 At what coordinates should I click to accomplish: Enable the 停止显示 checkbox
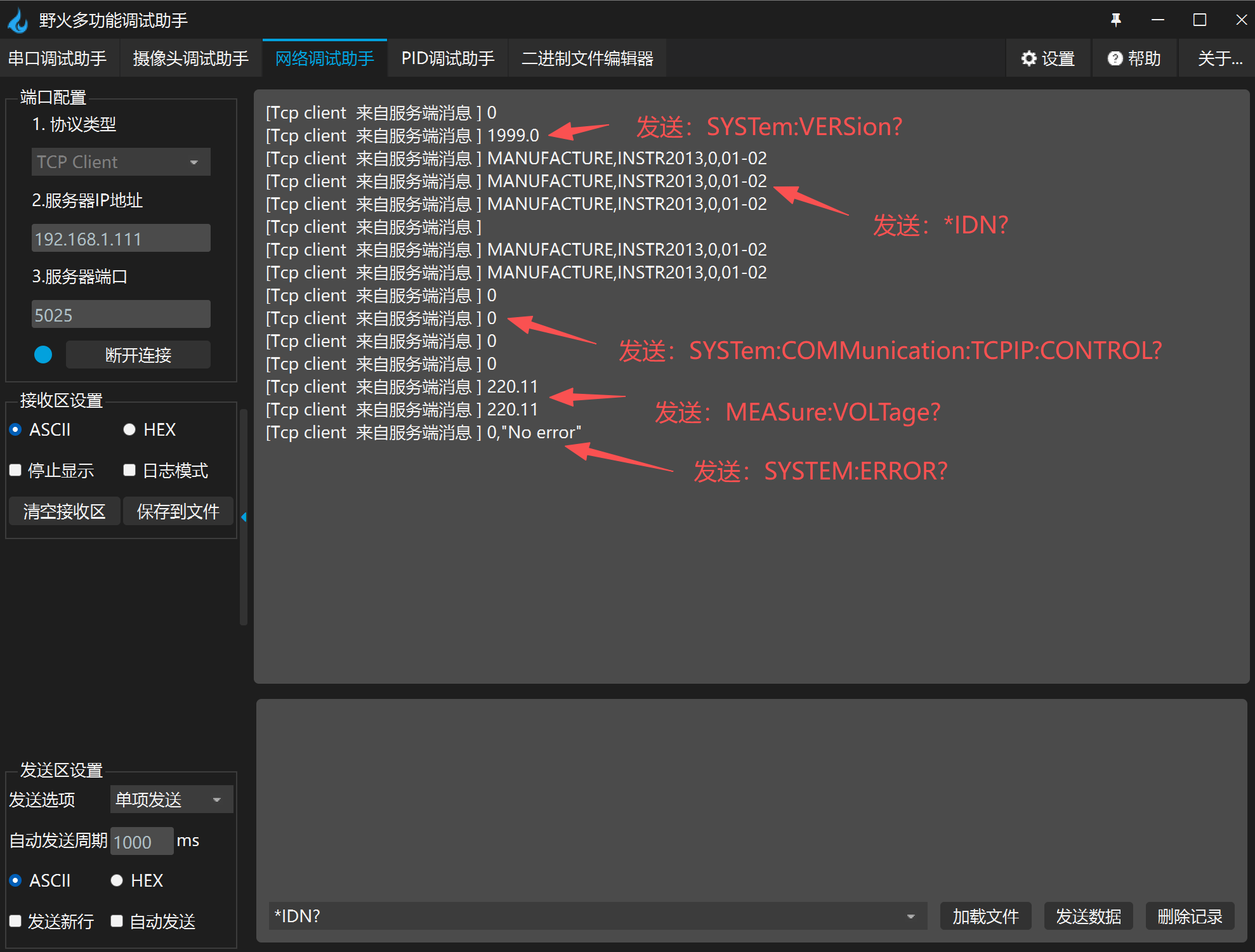click(16, 470)
